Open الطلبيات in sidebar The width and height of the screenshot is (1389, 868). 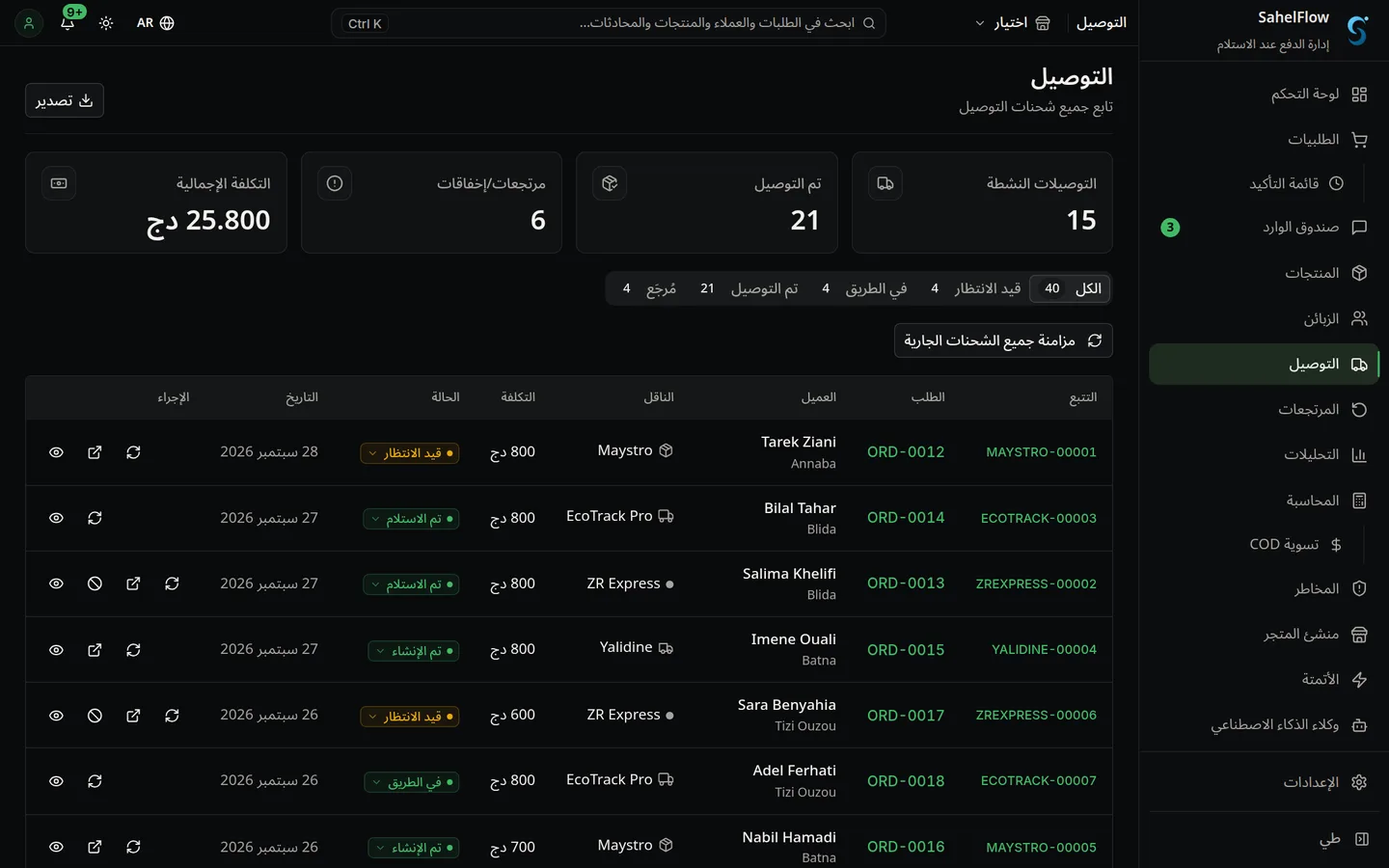(1264, 140)
